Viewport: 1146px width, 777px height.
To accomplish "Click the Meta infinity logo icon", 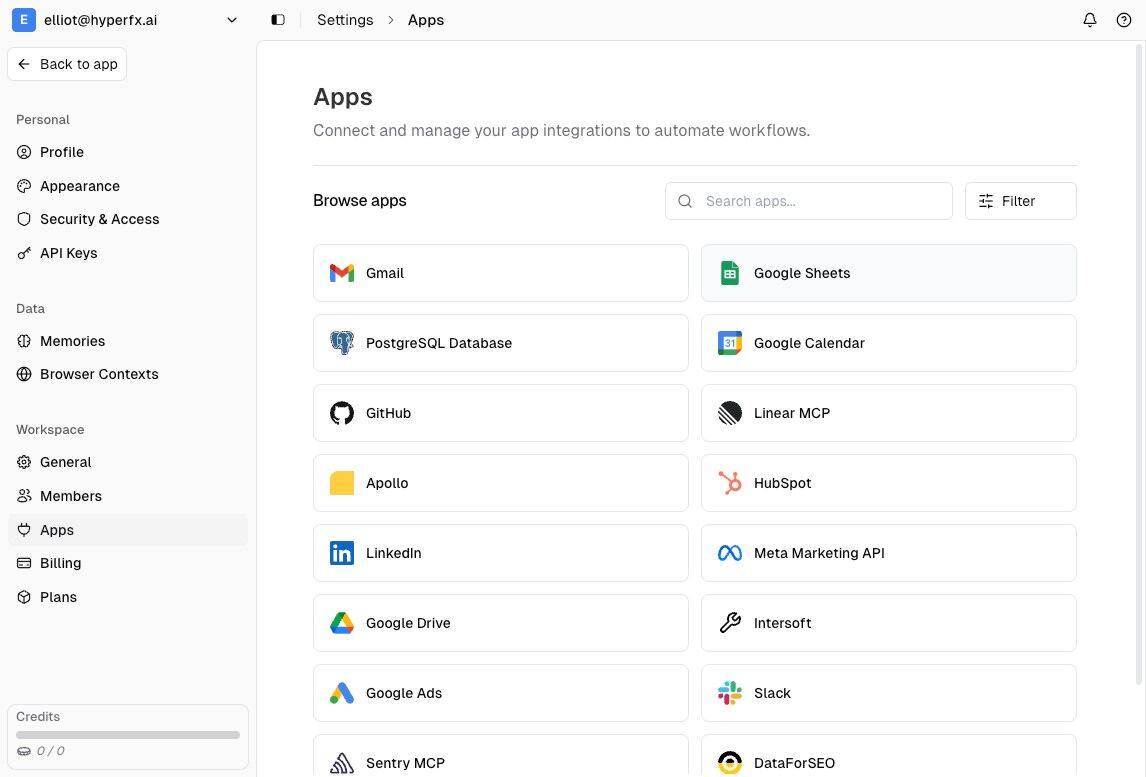I will 729,553.
